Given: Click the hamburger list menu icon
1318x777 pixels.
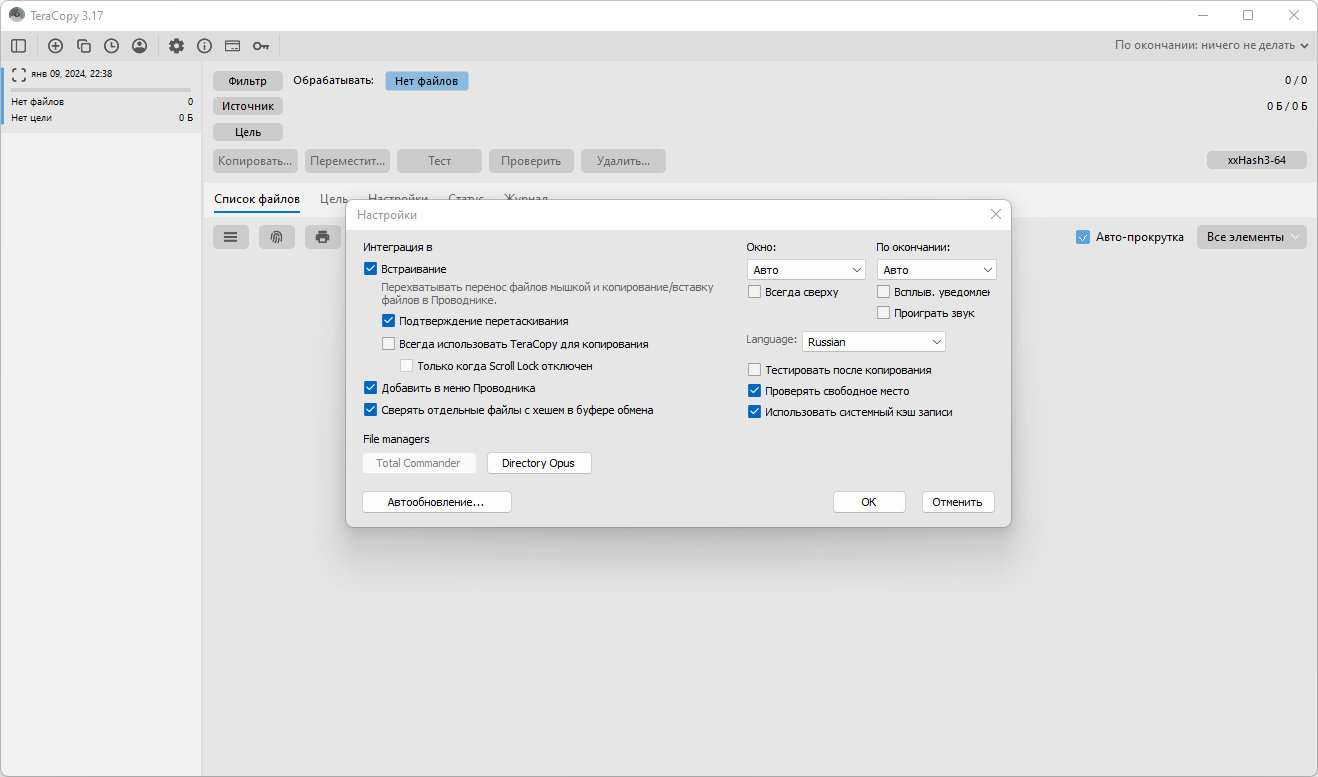Looking at the screenshot, I should [231, 237].
